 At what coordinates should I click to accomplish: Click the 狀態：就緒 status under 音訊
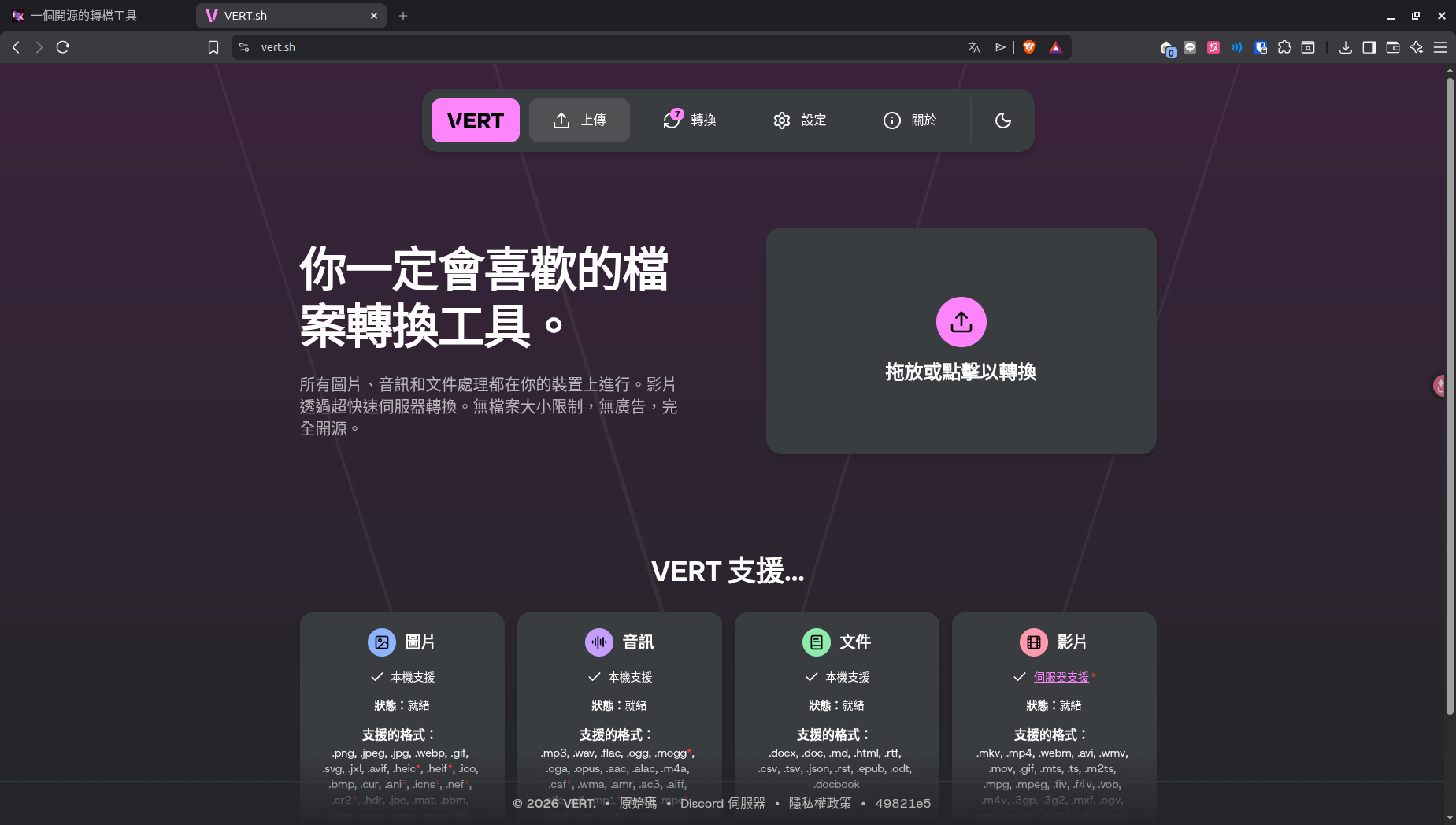[619, 705]
